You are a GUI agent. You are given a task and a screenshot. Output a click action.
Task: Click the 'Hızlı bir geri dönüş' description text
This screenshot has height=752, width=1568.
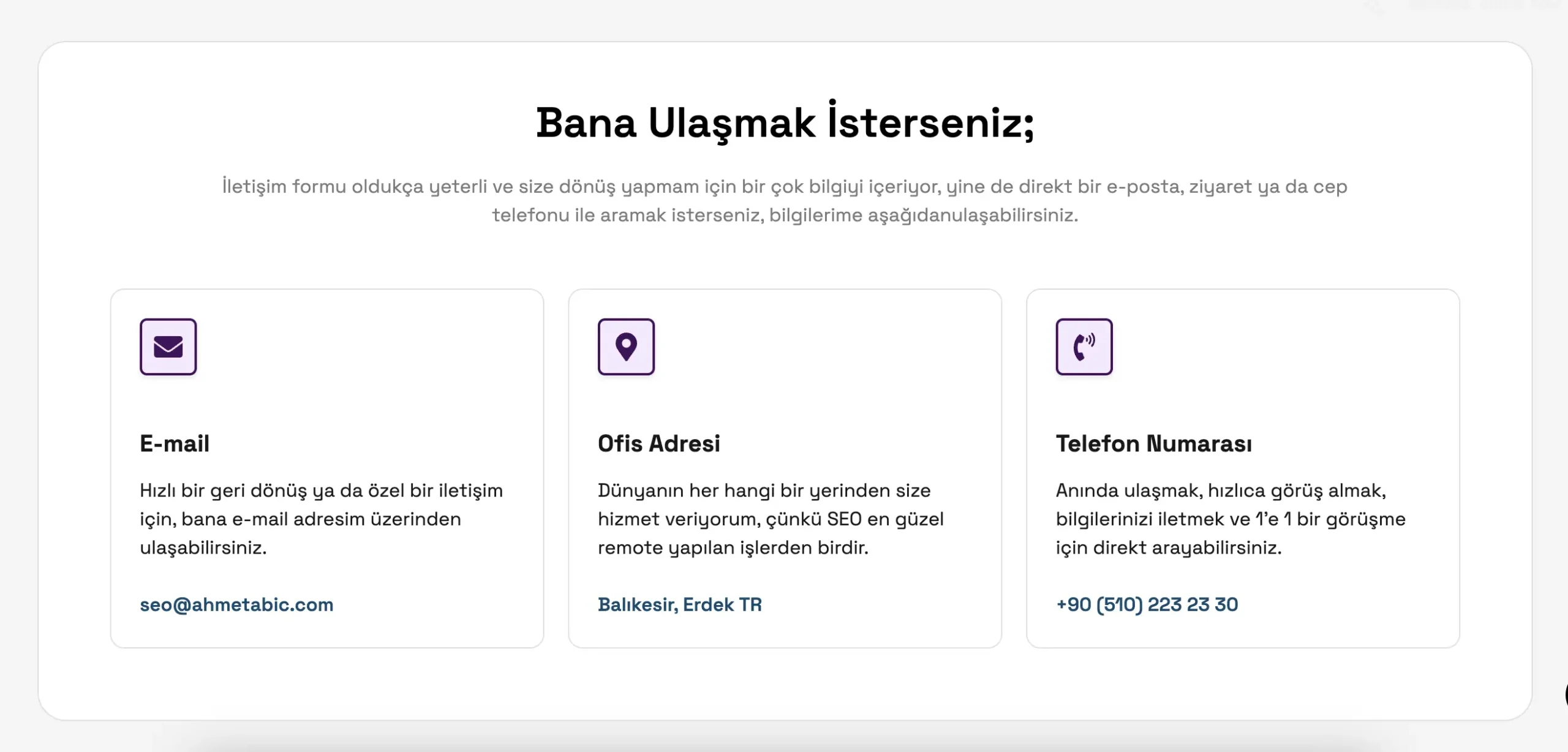click(322, 519)
